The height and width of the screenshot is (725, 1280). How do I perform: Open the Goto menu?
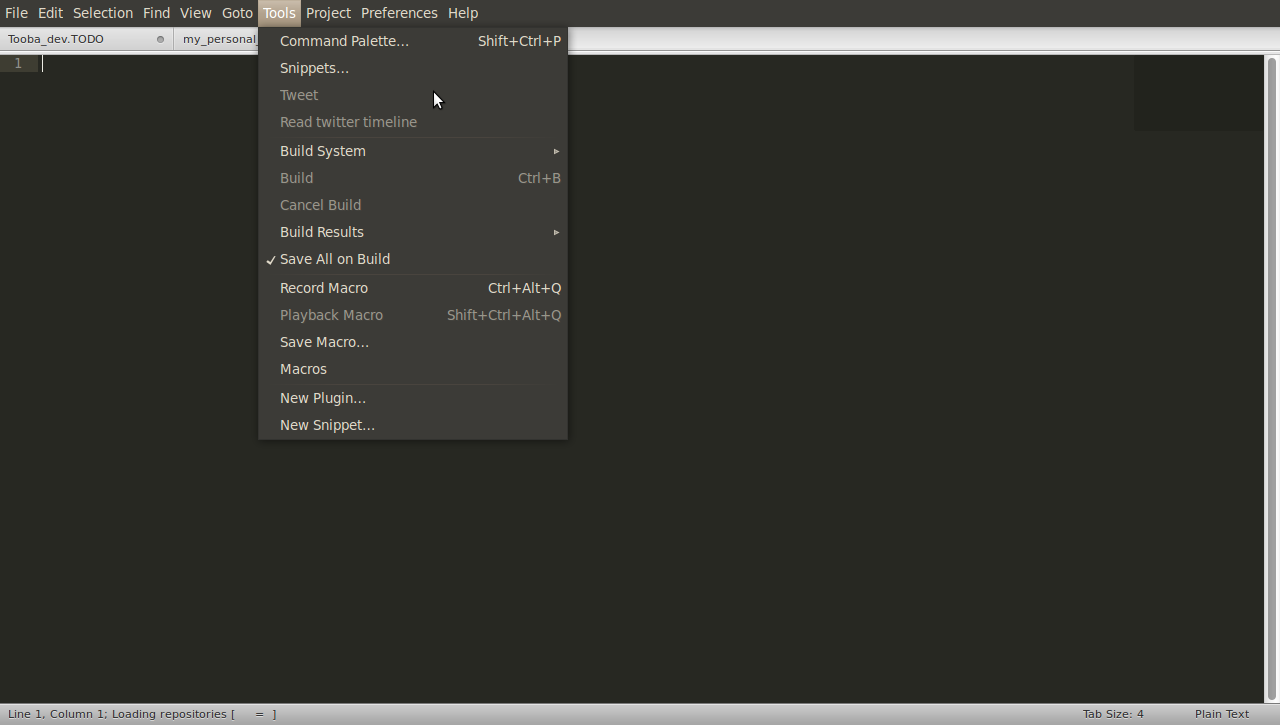point(237,13)
